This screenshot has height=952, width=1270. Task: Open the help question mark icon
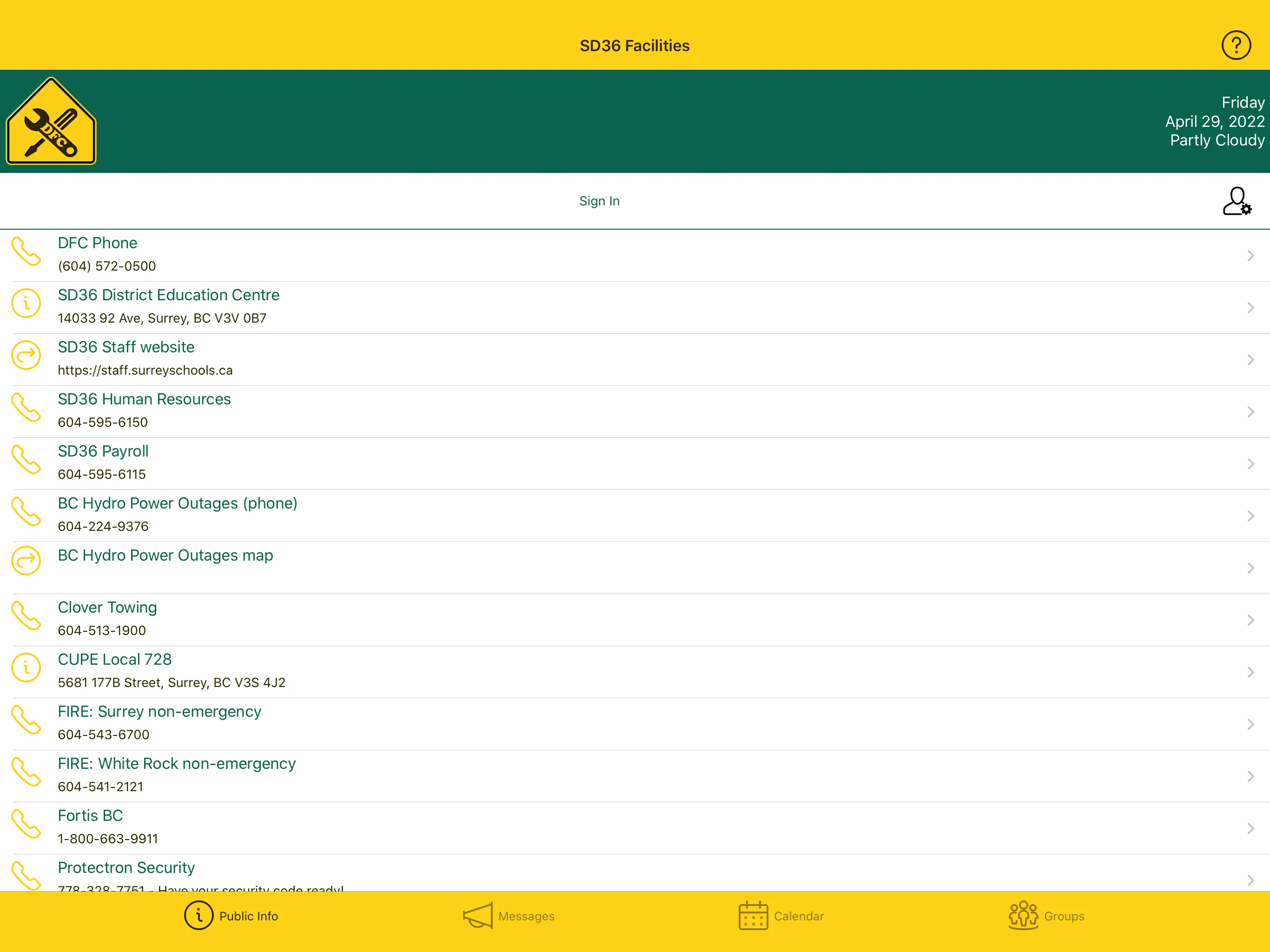(x=1236, y=46)
